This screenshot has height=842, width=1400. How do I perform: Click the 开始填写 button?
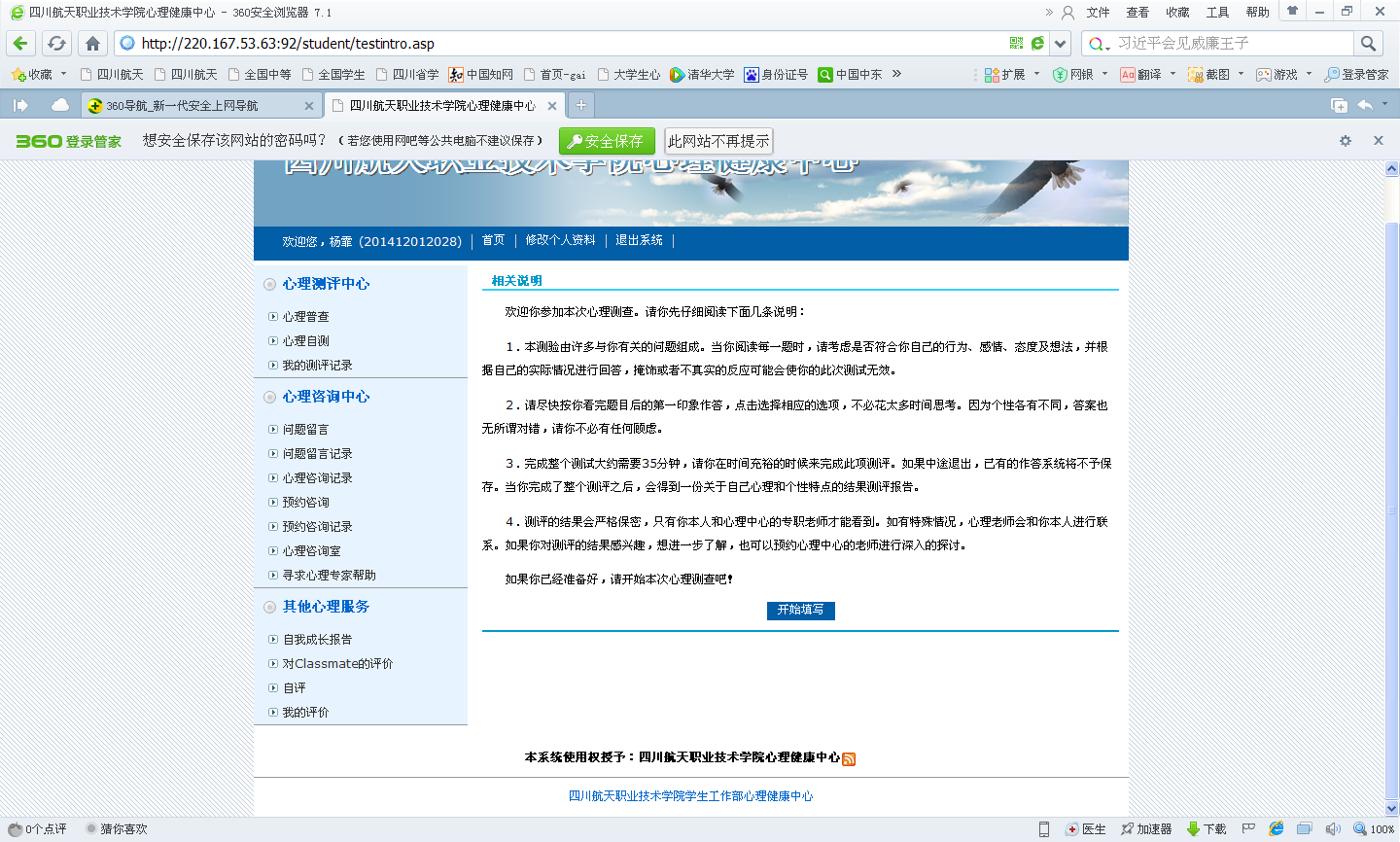point(800,610)
